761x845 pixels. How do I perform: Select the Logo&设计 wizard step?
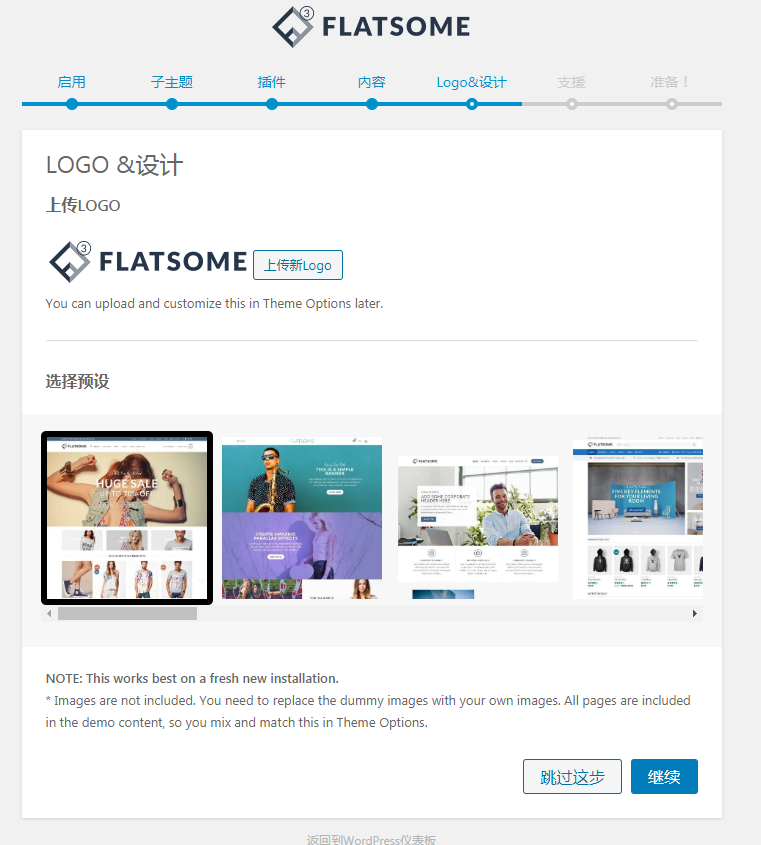click(472, 82)
